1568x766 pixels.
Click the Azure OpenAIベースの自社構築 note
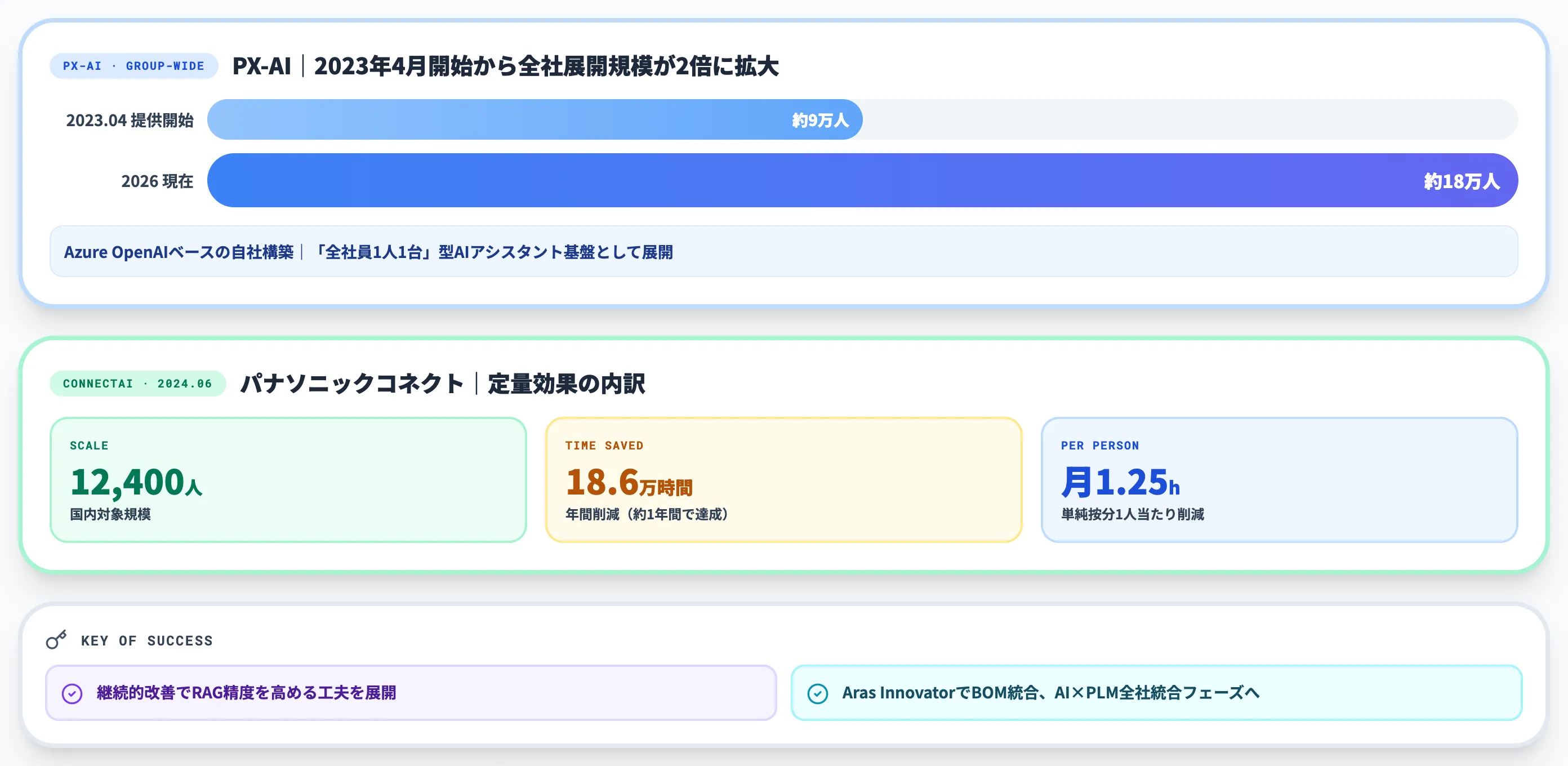tap(783, 251)
